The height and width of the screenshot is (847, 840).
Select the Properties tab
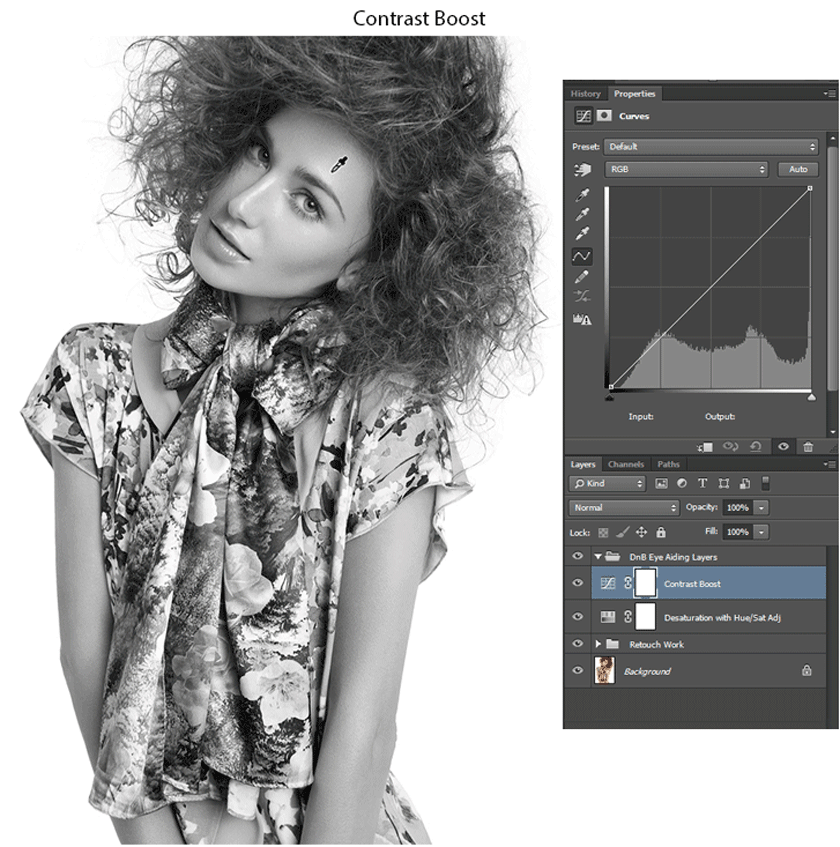pos(635,93)
